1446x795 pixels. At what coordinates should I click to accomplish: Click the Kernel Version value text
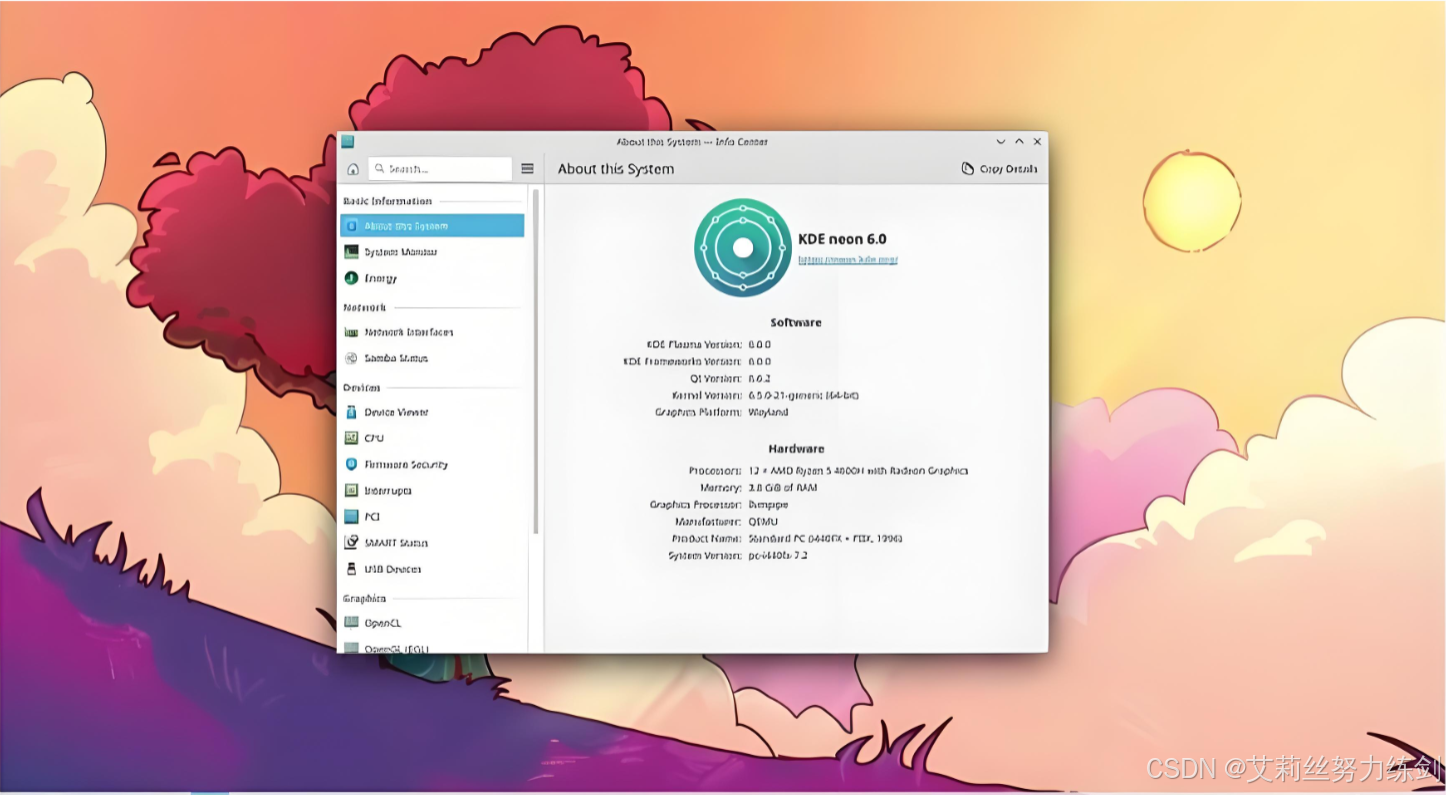pyautogui.click(x=803, y=395)
